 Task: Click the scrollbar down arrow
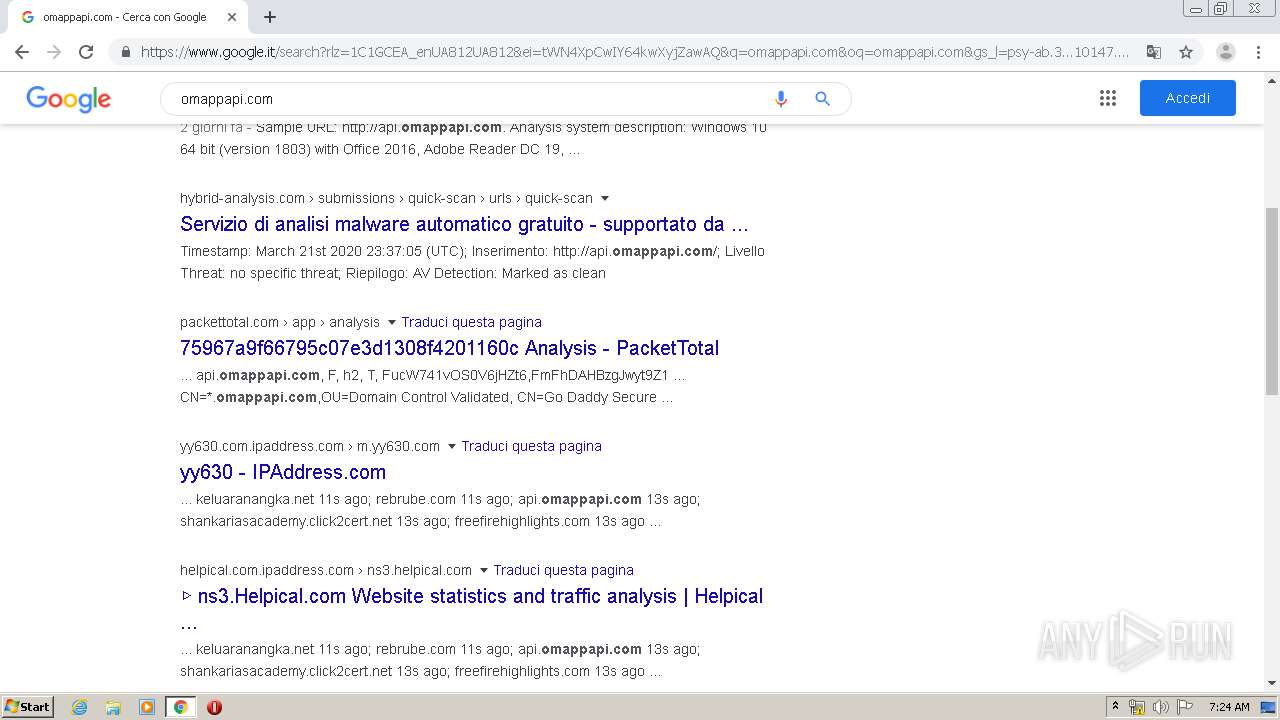(1271, 683)
